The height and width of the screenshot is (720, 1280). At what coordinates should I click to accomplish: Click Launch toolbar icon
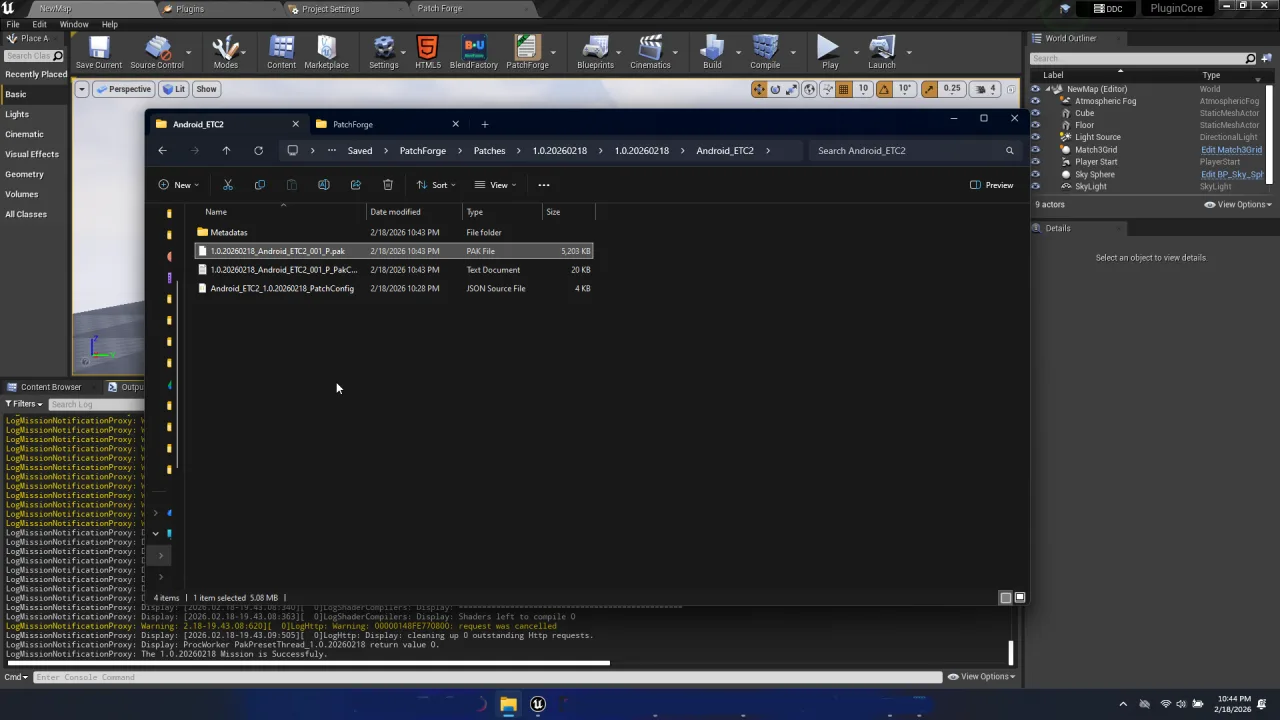[881, 52]
